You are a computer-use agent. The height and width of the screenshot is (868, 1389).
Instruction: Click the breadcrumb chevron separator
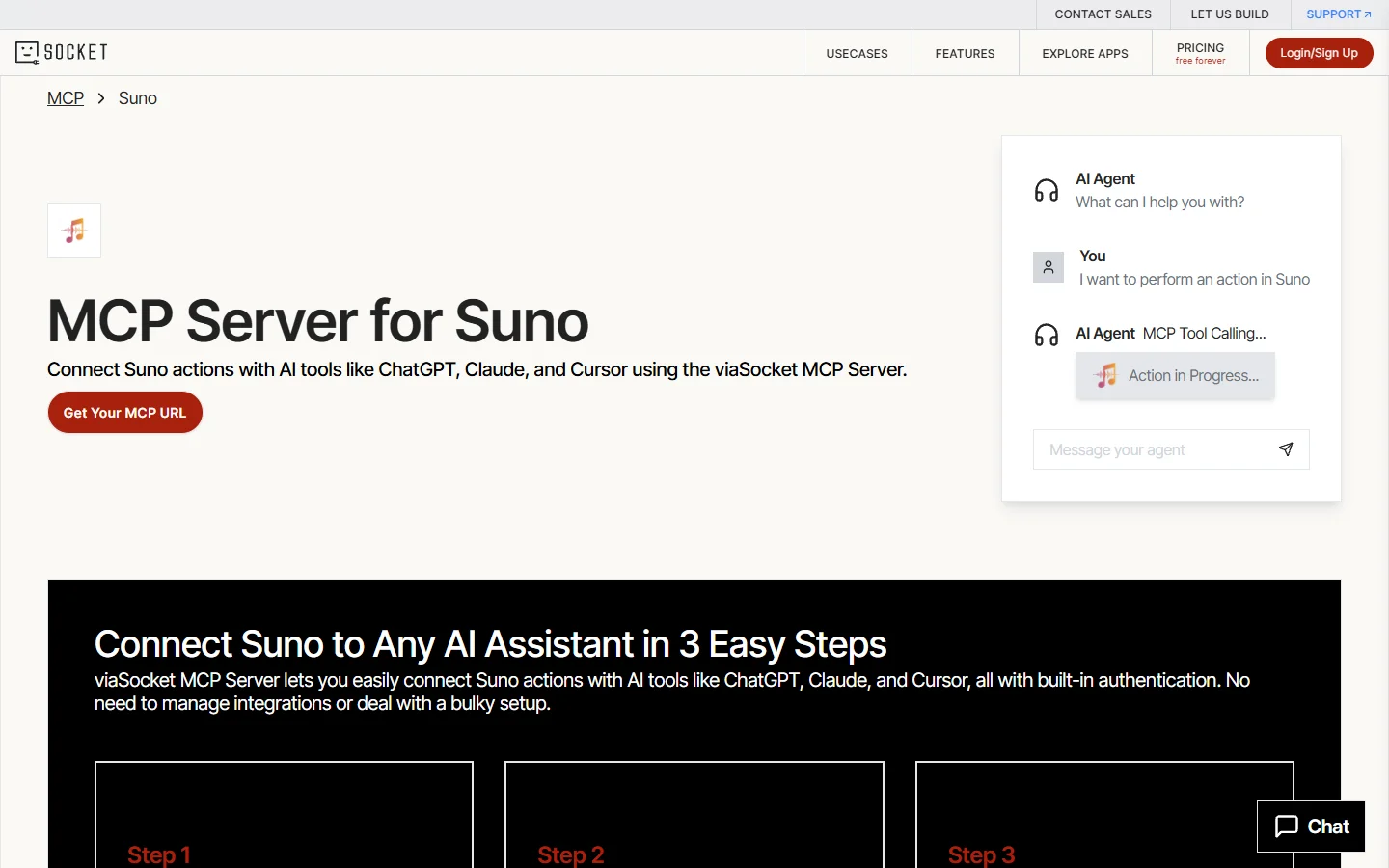[101, 98]
